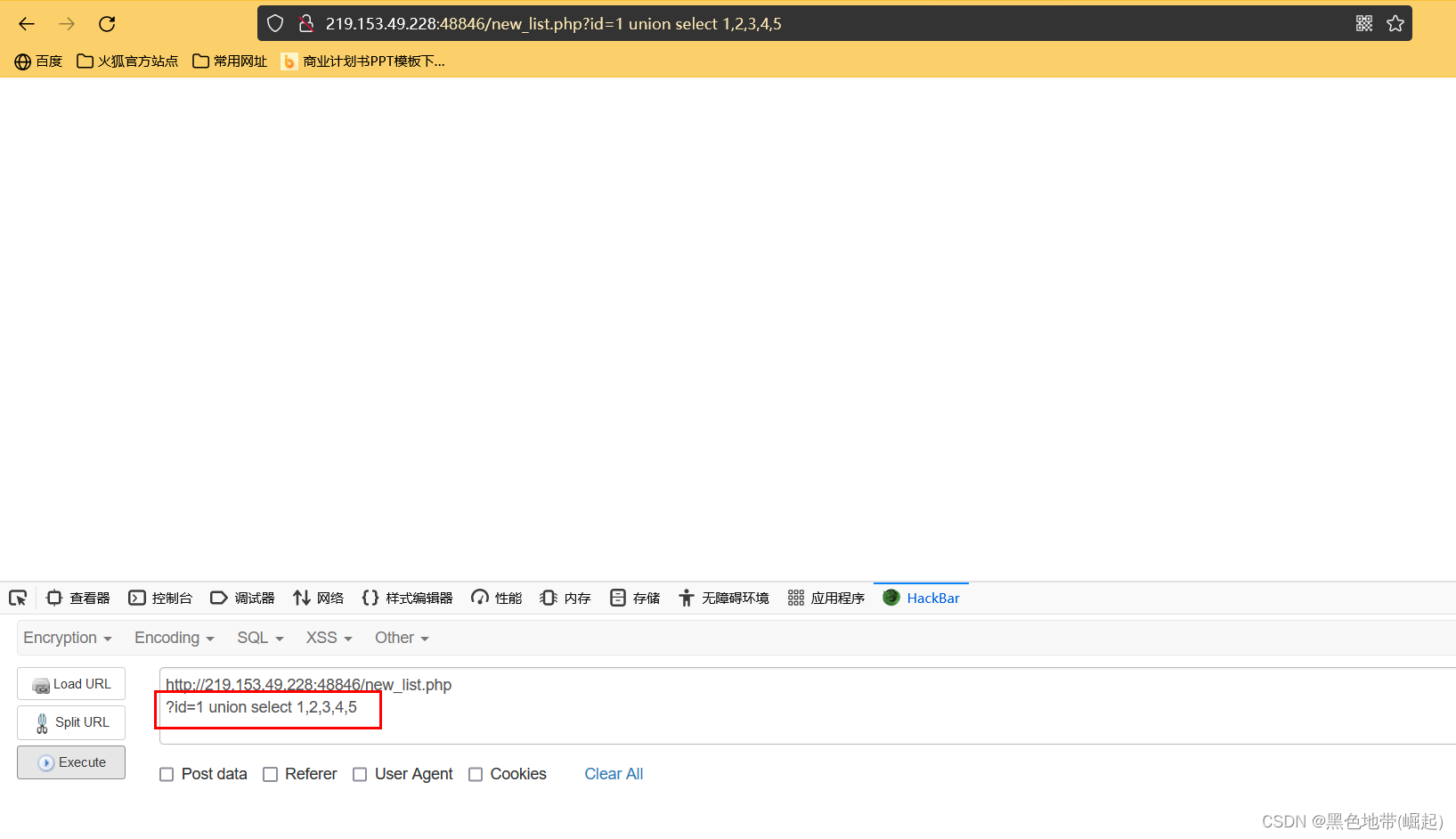The image size is (1456, 839).
Task: Open the shield tracking protection icon
Action: pyautogui.click(x=275, y=24)
